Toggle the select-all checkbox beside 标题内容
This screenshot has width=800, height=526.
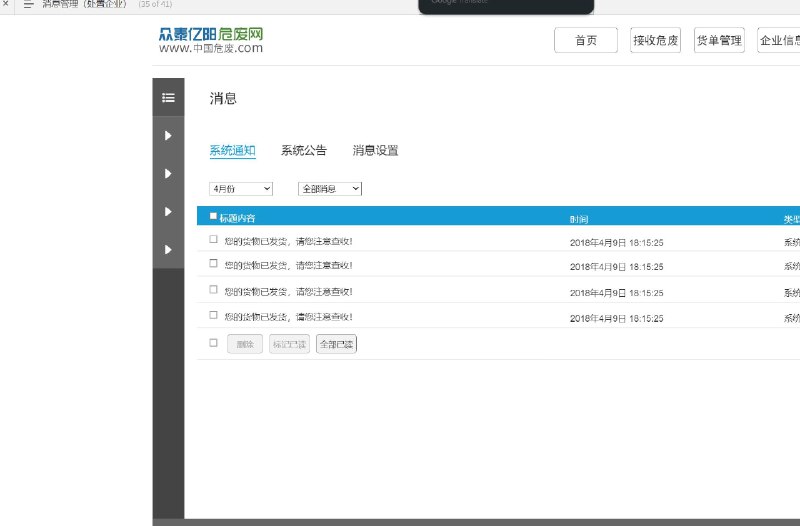tap(213, 216)
